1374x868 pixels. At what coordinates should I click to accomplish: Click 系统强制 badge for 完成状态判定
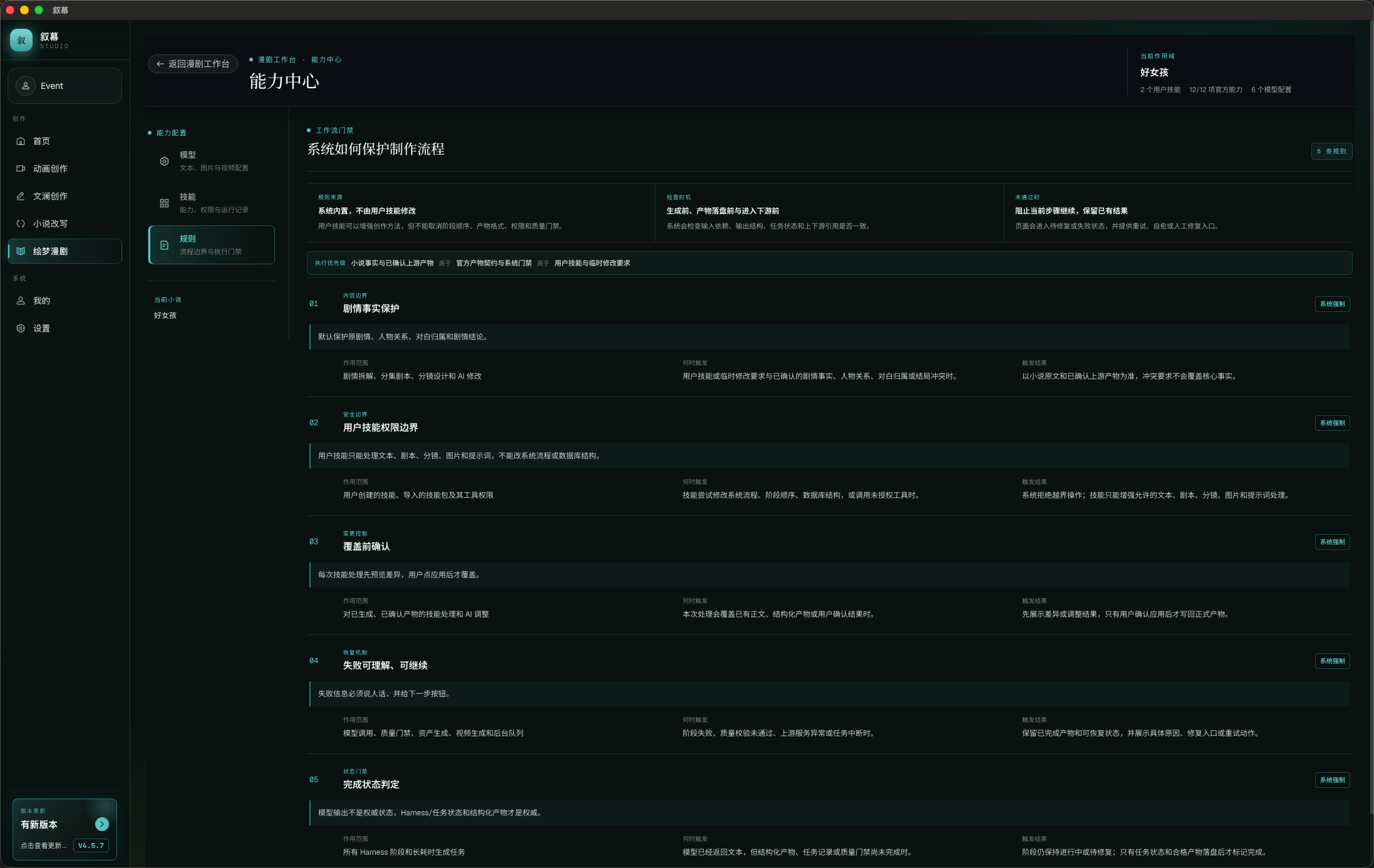click(1333, 780)
